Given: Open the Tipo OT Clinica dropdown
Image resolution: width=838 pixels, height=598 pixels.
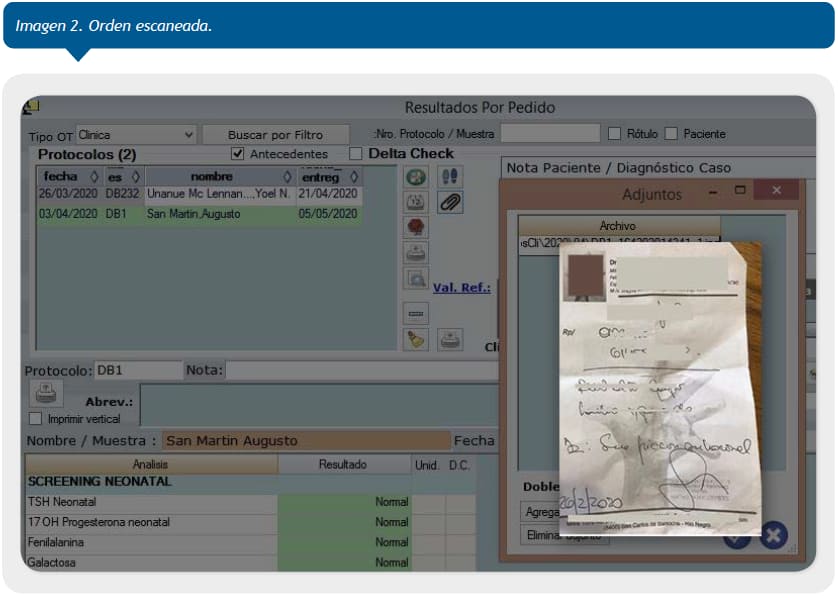Looking at the screenshot, I should coord(136,134).
